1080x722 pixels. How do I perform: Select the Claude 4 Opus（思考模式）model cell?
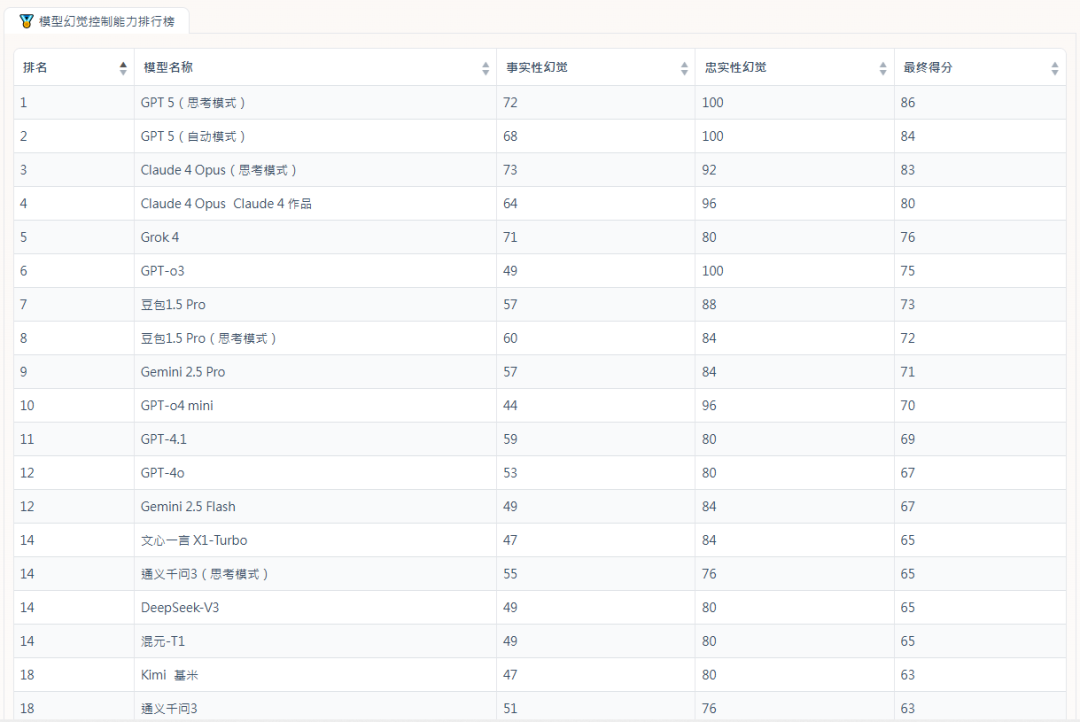coord(220,170)
